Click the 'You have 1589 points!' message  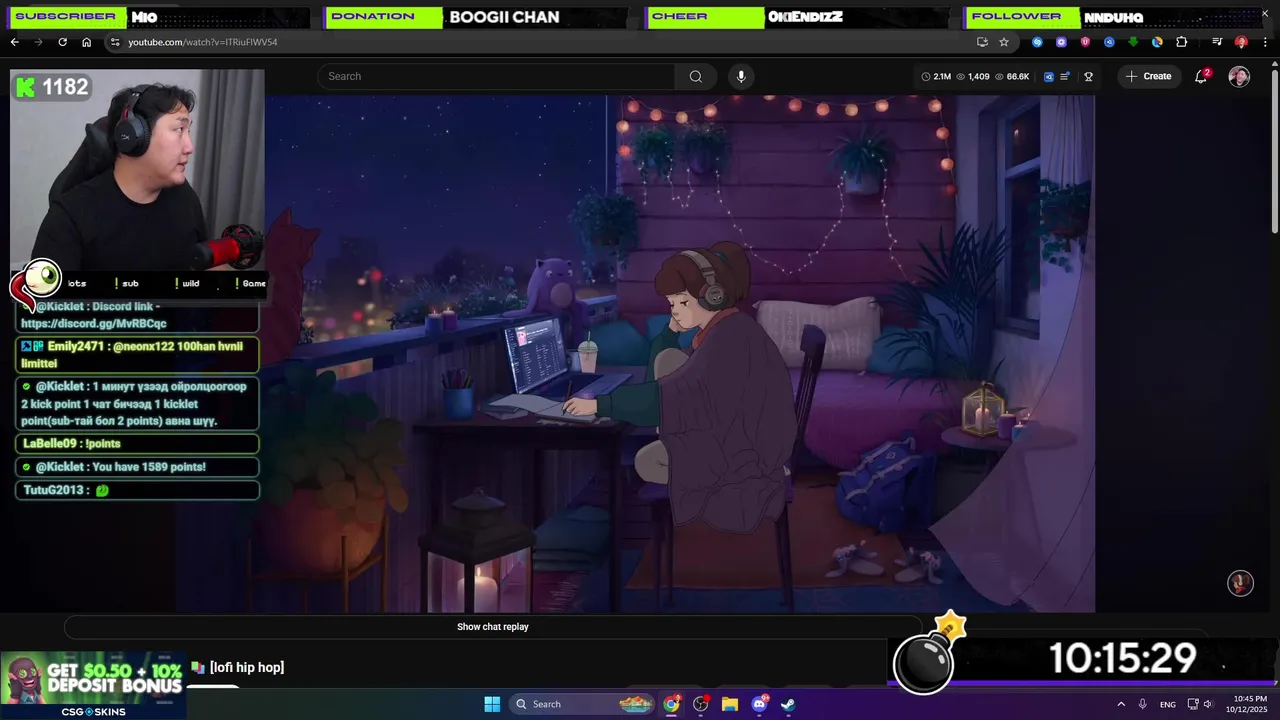click(x=138, y=467)
